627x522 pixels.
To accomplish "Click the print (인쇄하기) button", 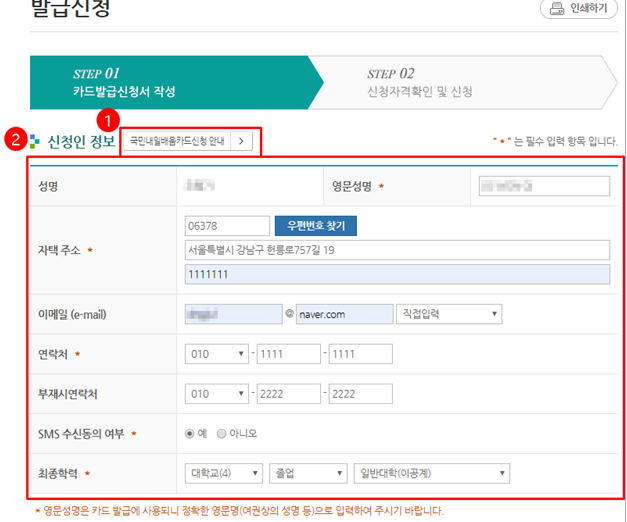I will [x=579, y=8].
